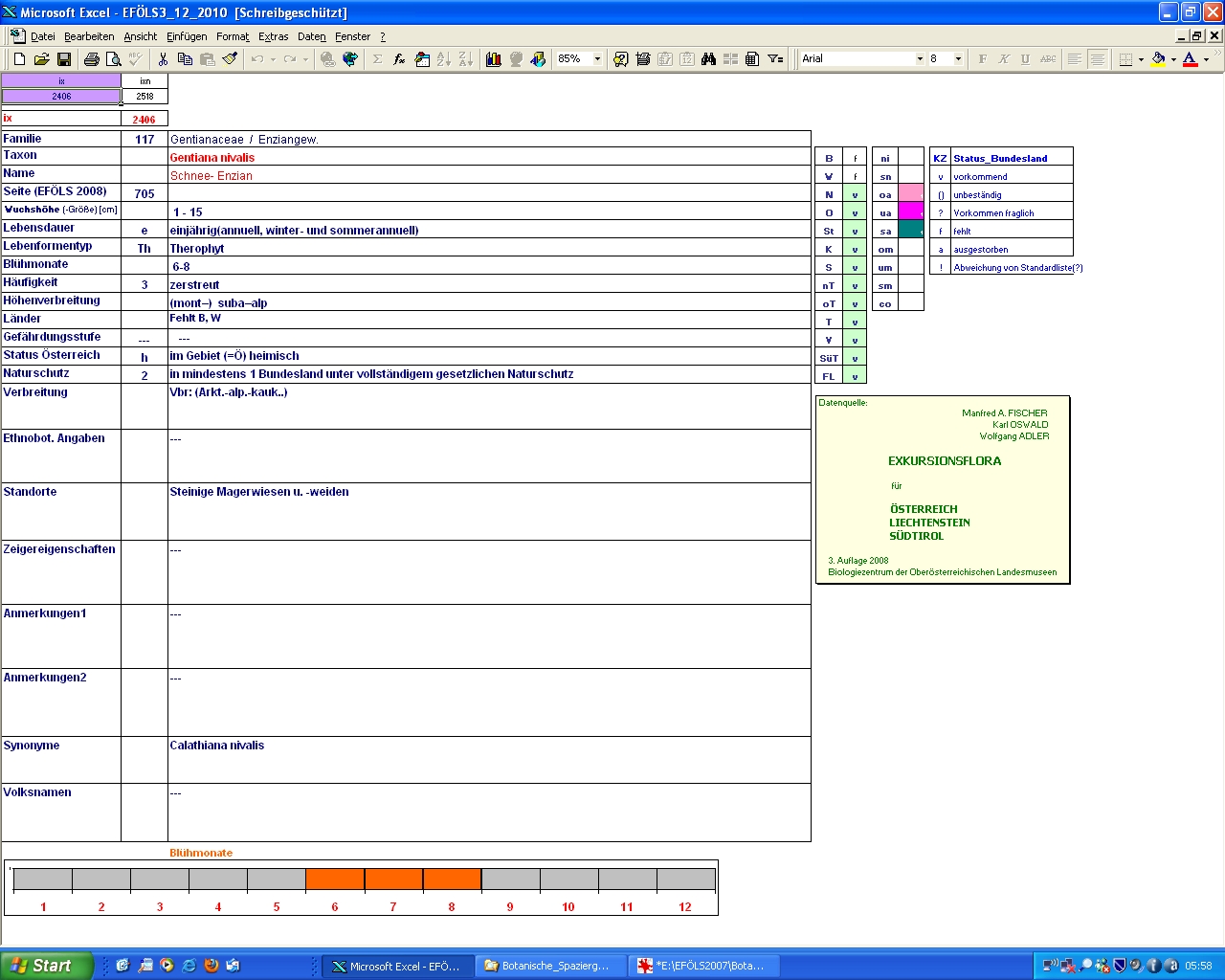
Task: Click the AutoSum sigma icon
Action: [378, 59]
